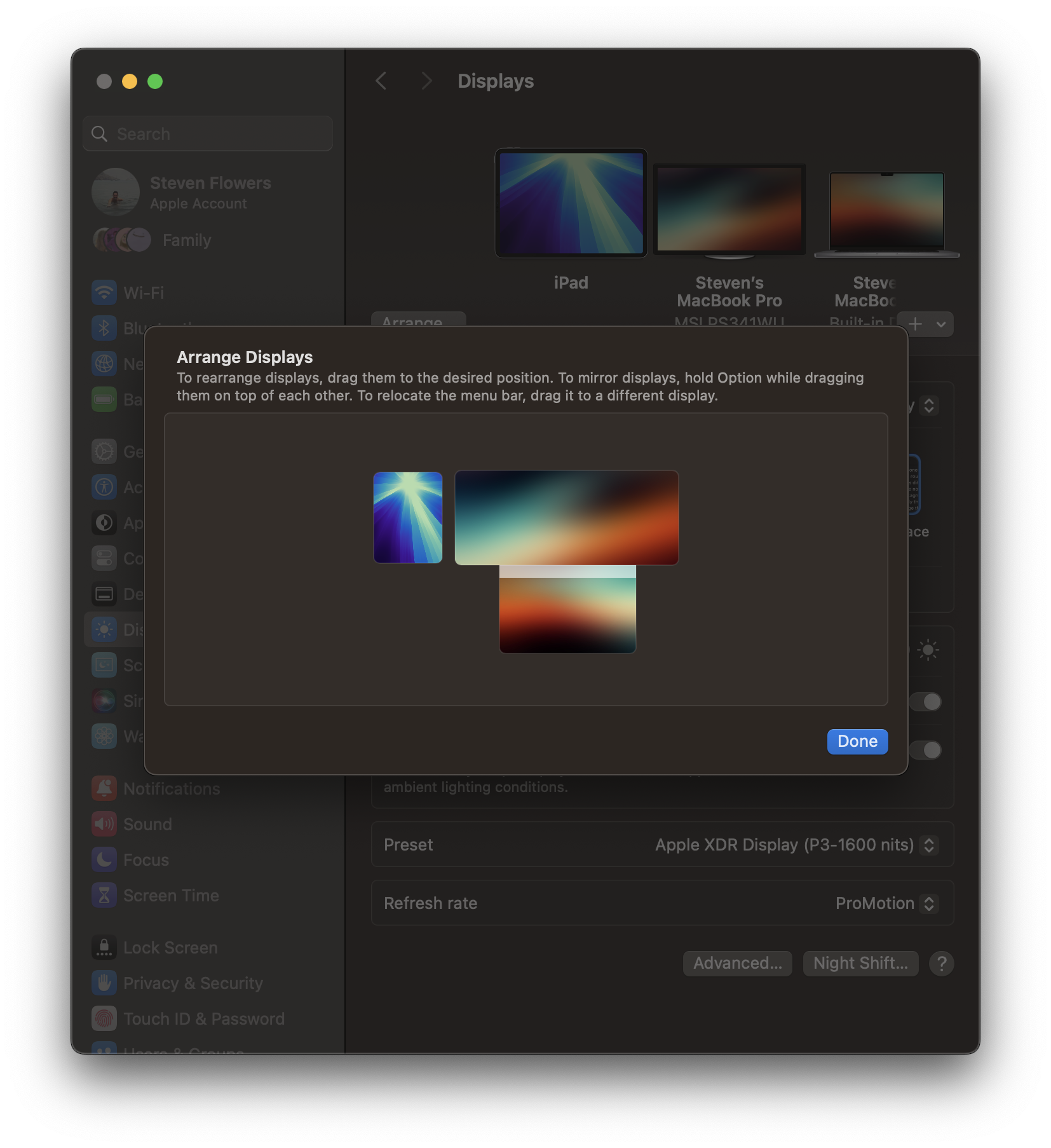Select the iPad display thumbnail at top
This screenshot has height=1148, width=1051.
[571, 203]
